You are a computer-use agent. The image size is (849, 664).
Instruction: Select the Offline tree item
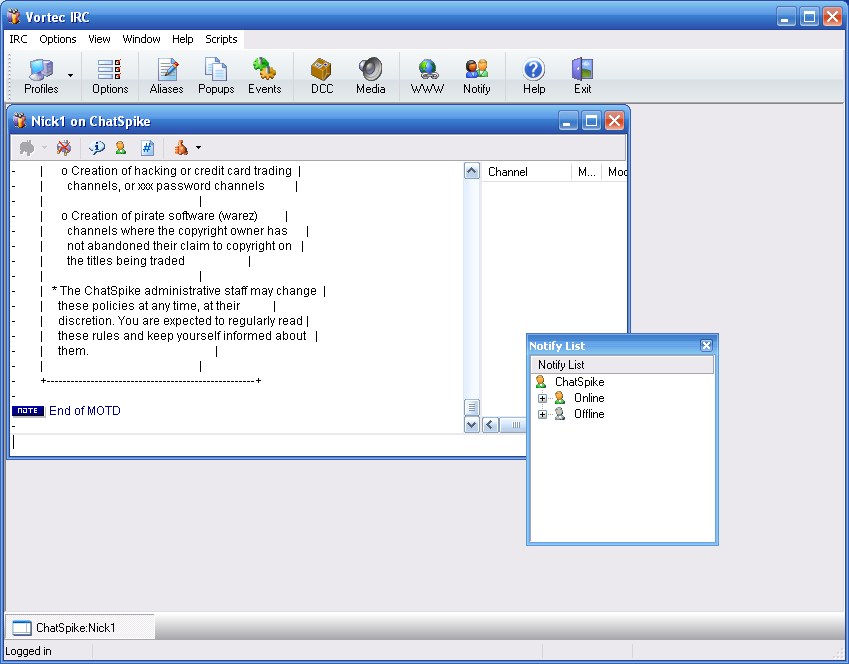pyautogui.click(x=589, y=414)
